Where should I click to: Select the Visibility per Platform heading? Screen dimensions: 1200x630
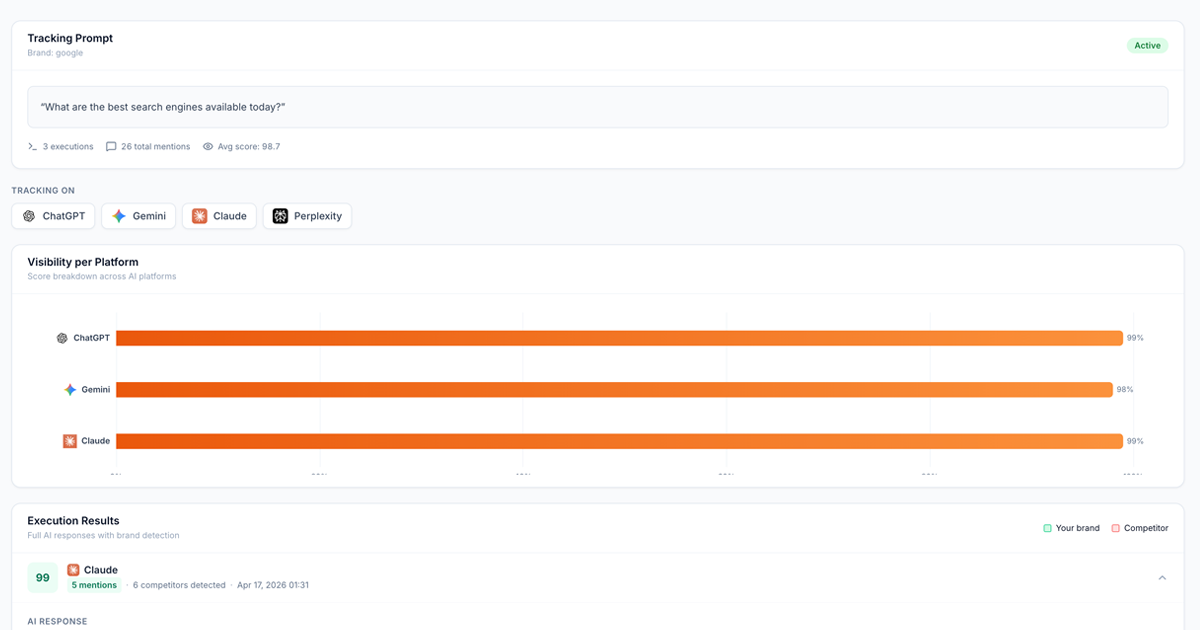(x=85, y=261)
